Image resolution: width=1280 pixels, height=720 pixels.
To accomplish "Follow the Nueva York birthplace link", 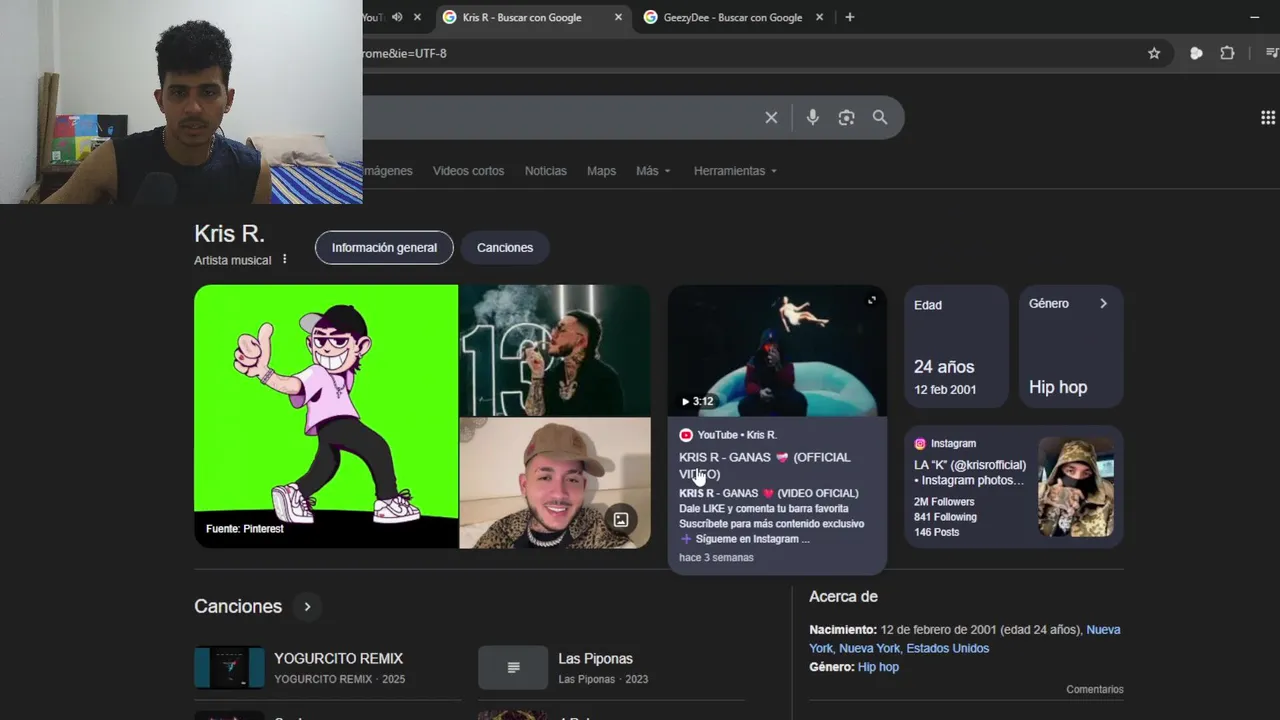I will tap(965, 639).
